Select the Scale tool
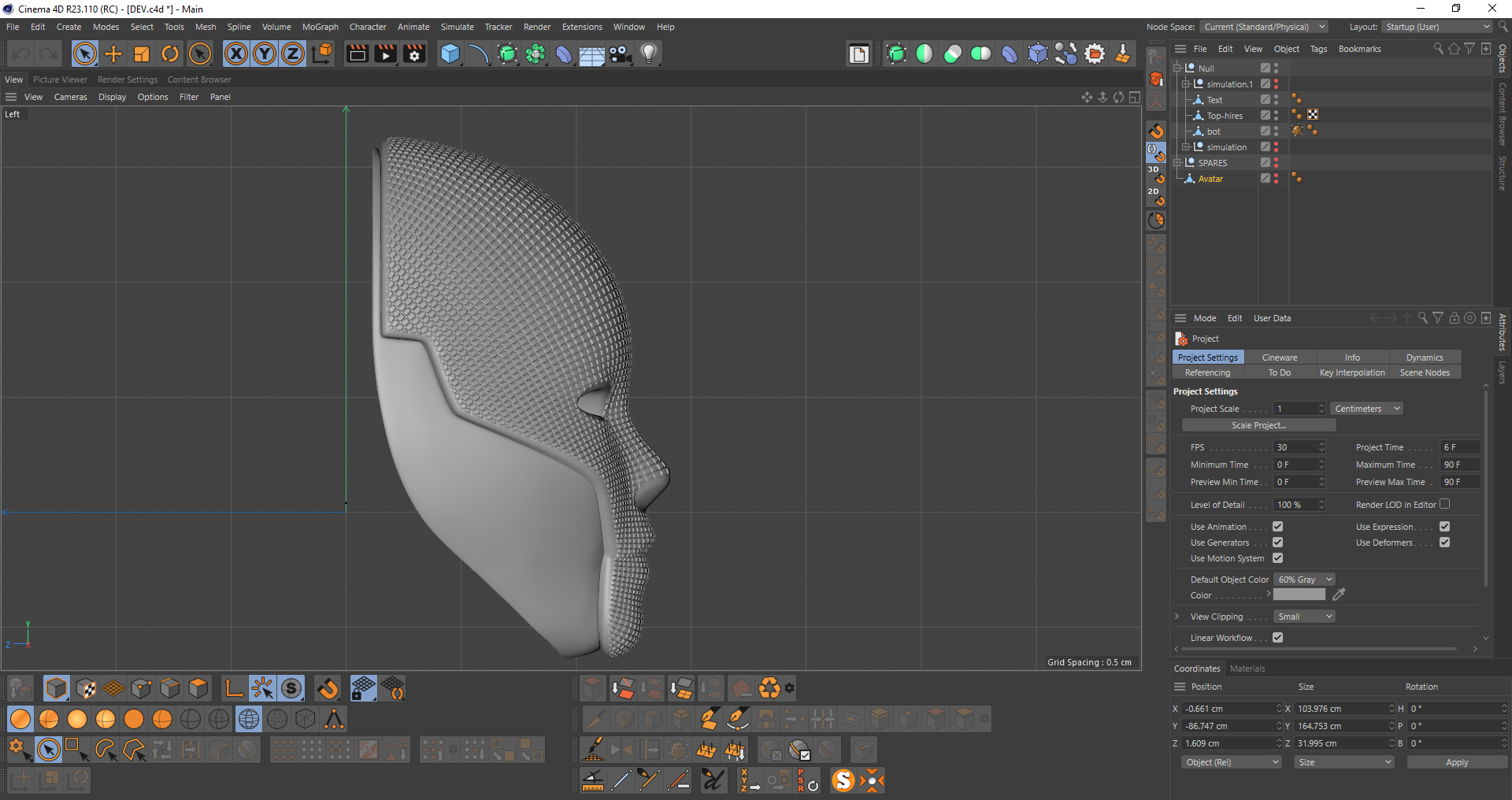This screenshot has height=800, width=1512. pyautogui.click(x=142, y=54)
